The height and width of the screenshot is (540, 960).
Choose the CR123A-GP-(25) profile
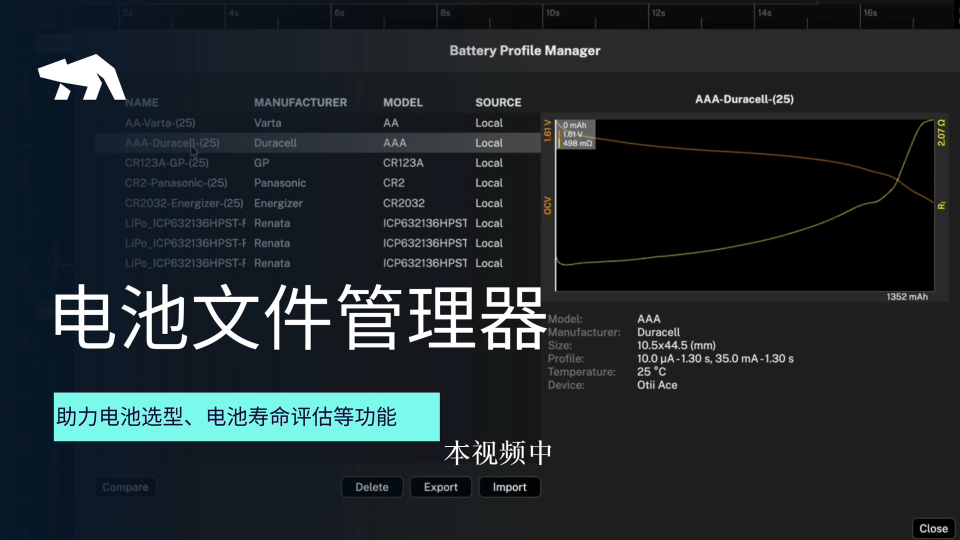pyautogui.click(x=318, y=163)
